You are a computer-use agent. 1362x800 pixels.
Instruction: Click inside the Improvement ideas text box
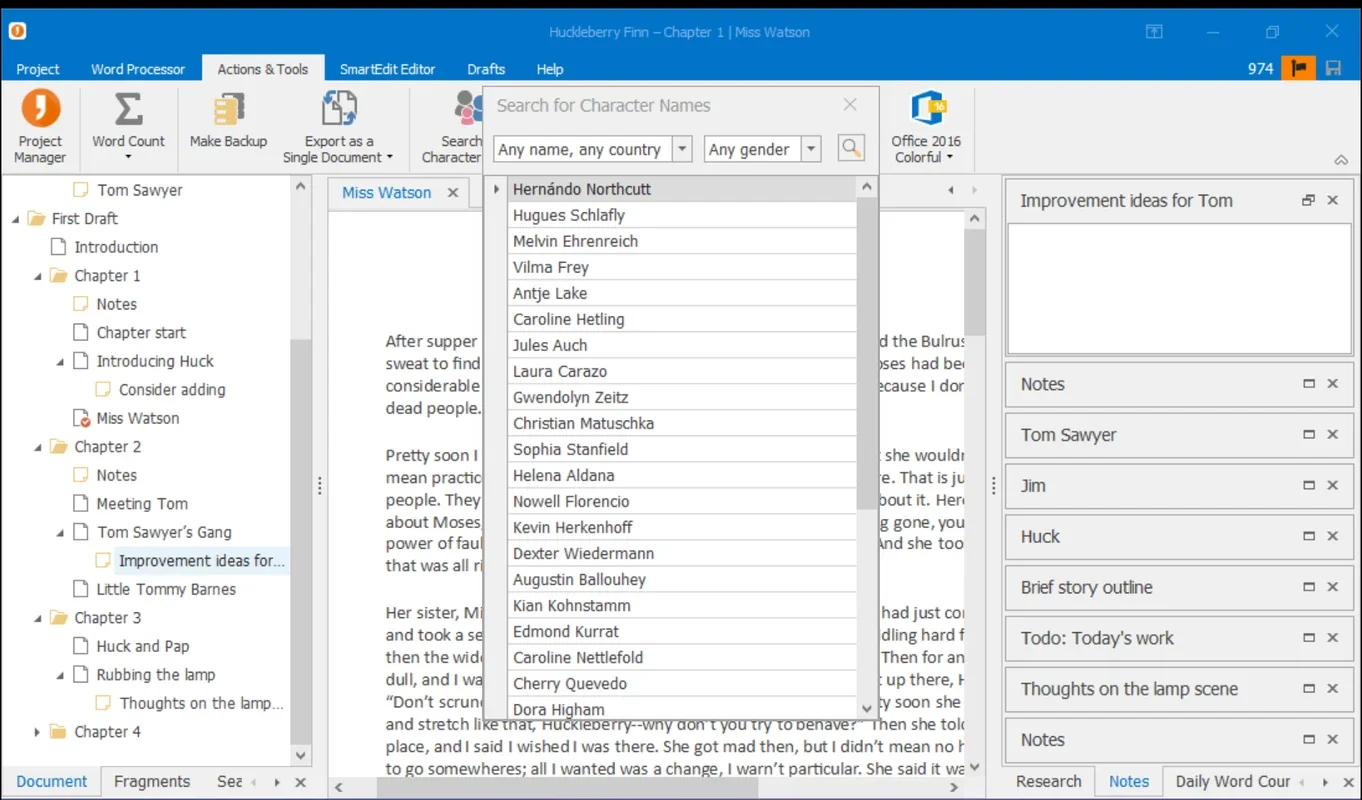point(1179,289)
